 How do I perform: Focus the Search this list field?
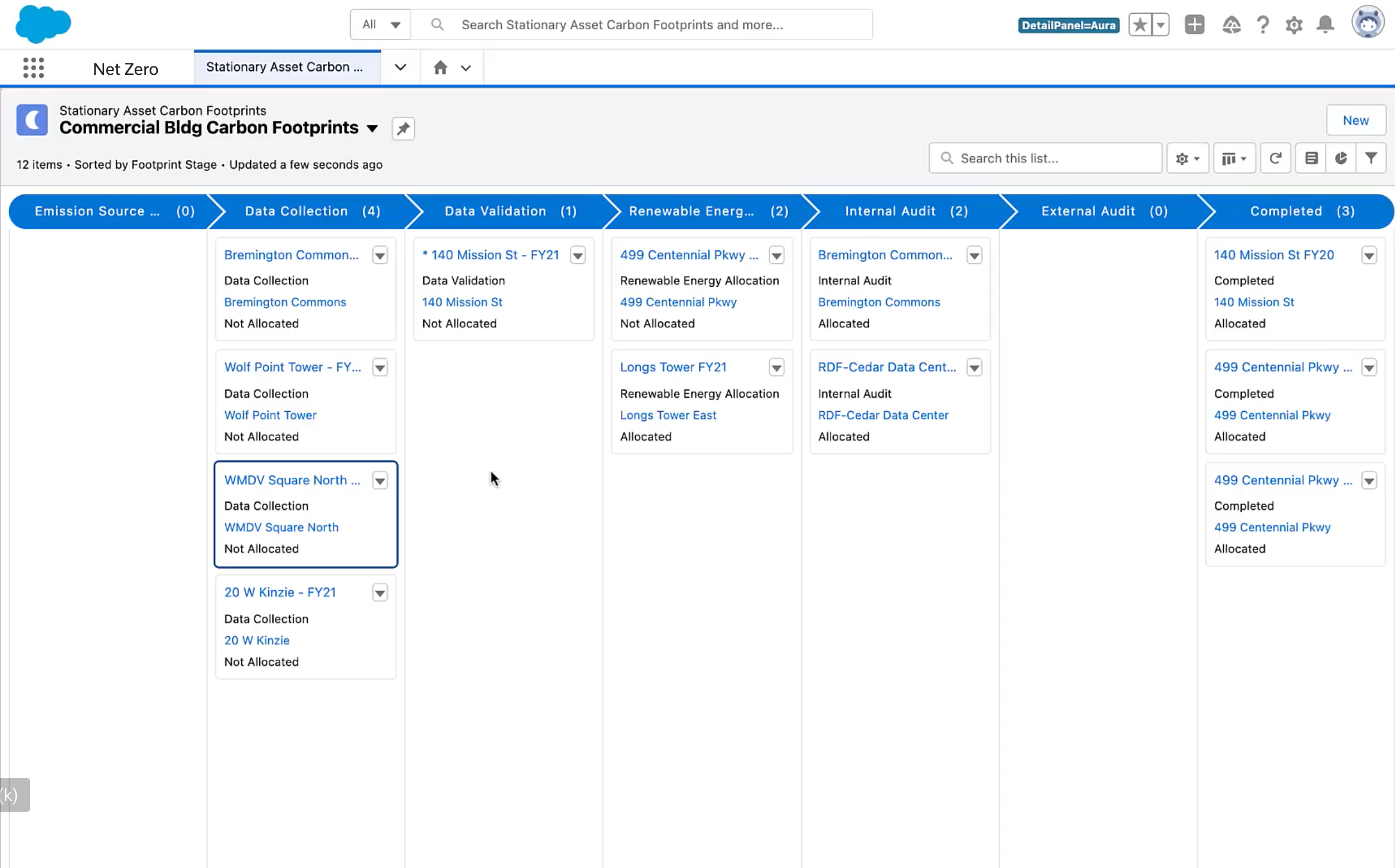1045,158
